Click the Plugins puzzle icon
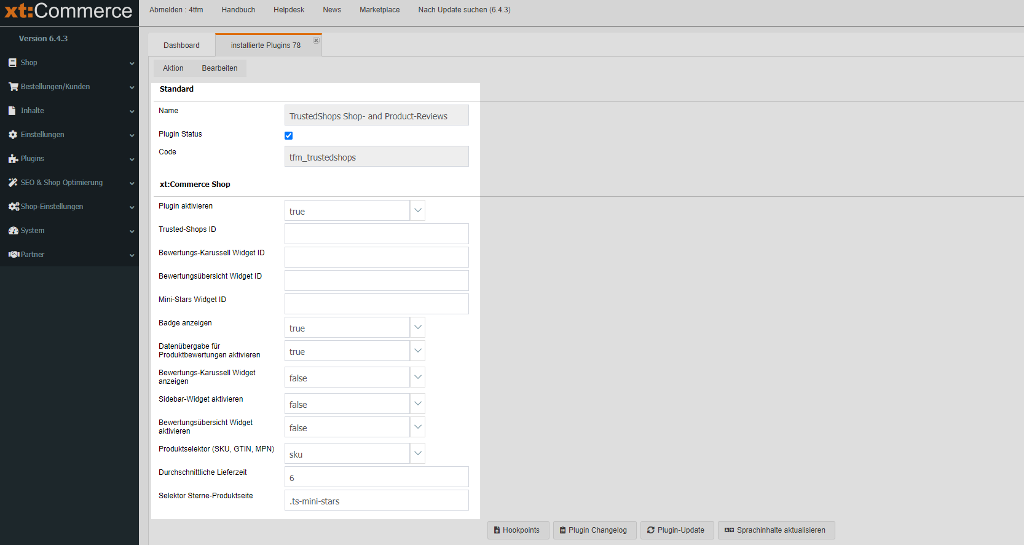 pyautogui.click(x=12, y=158)
